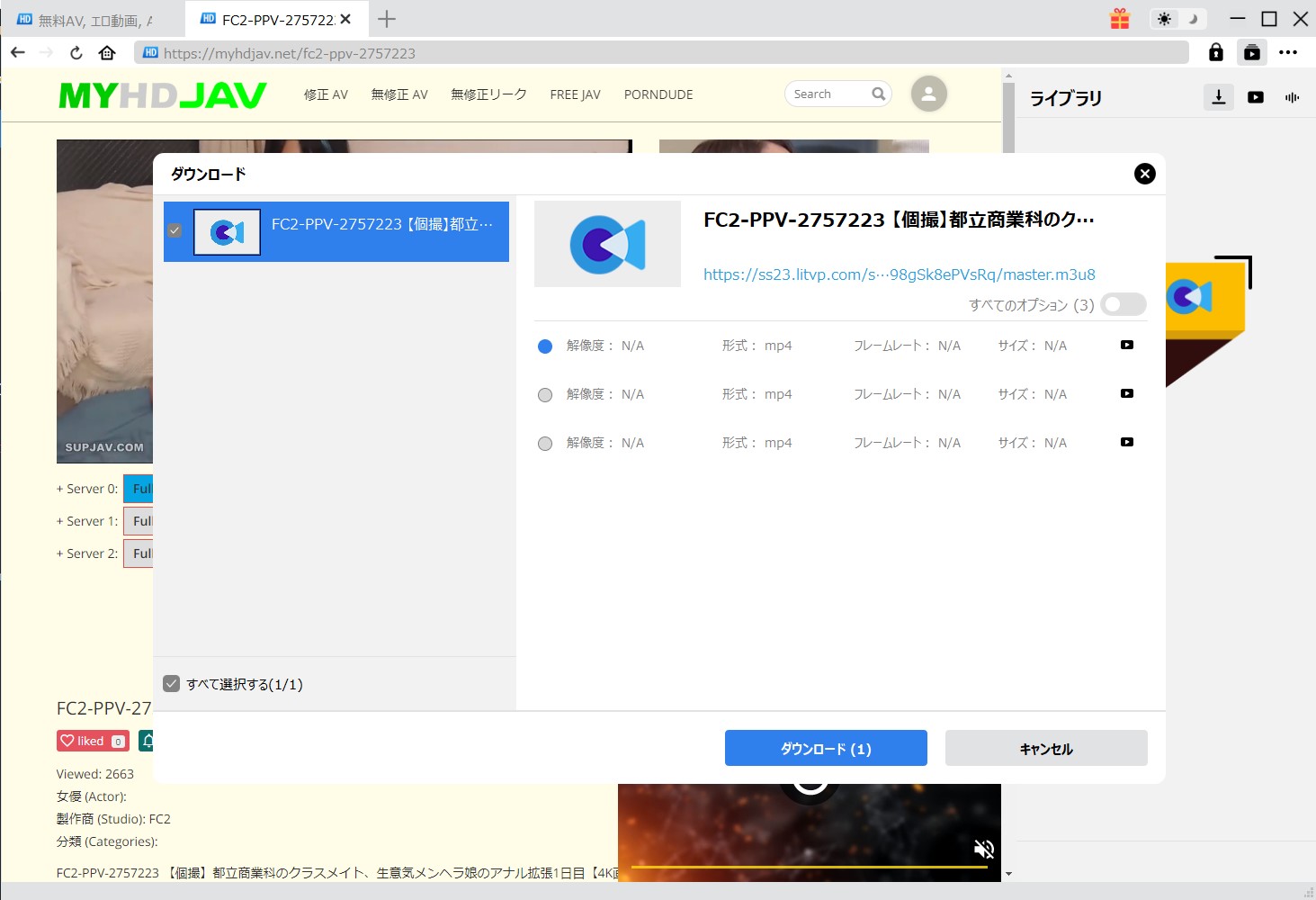Image resolution: width=1316 pixels, height=900 pixels.
Task: Open the PORNDUDE menu item
Action: point(658,94)
